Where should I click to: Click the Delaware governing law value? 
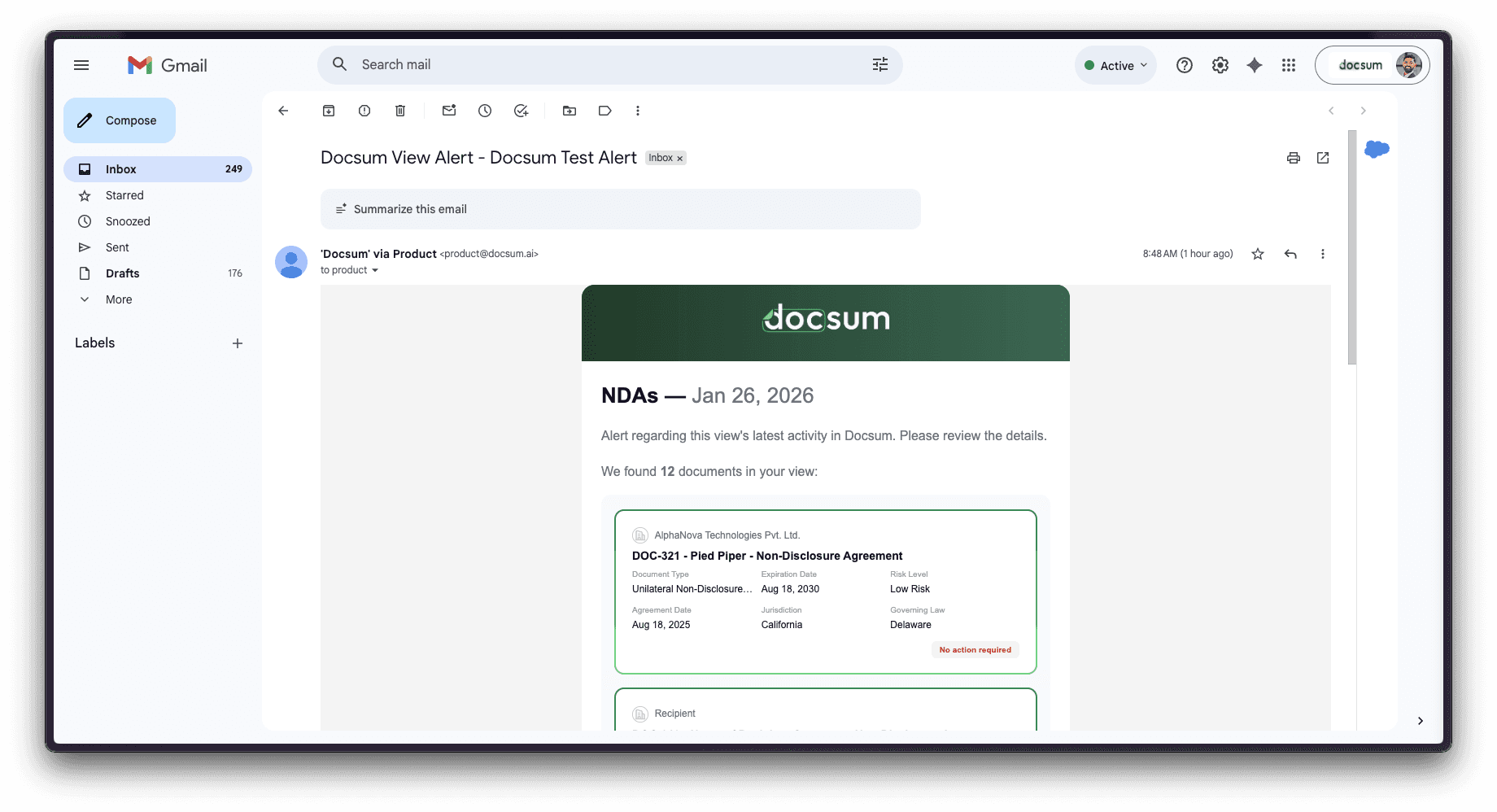(x=910, y=625)
